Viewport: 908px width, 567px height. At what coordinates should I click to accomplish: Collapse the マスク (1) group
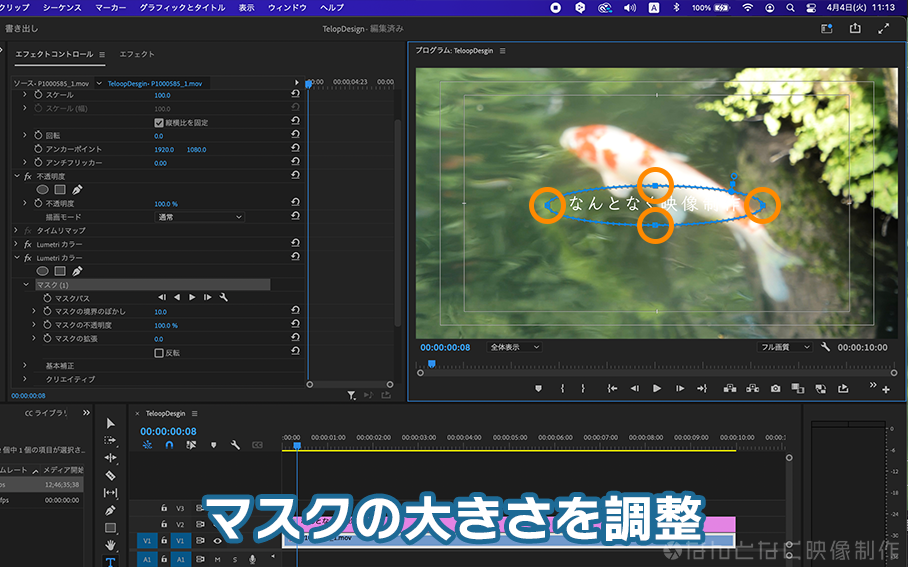pos(26,284)
